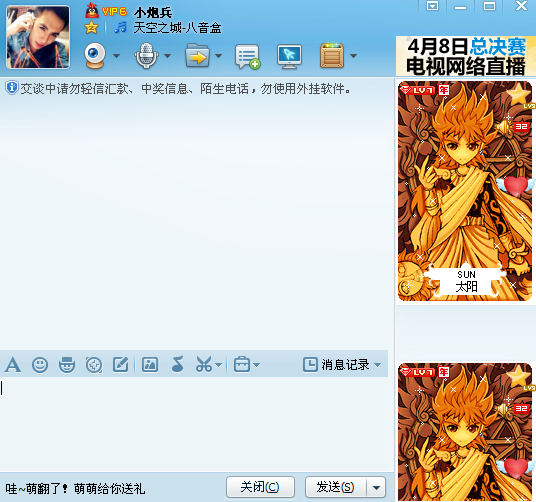This screenshot has width=536, height=502.
Task: Open the window menu dropdown in title bar
Action: pyautogui.click(x=432, y=6)
